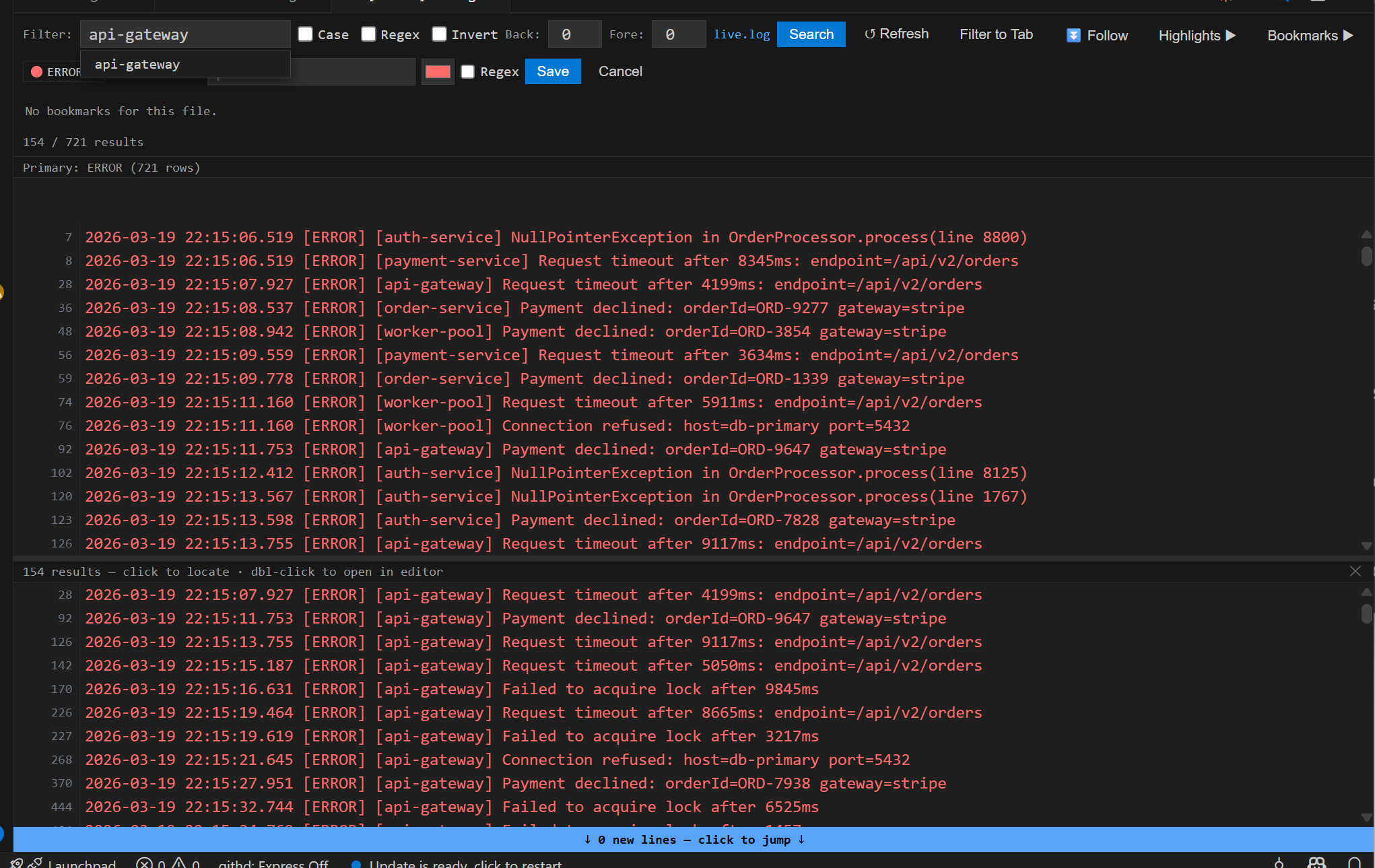Click the highlight pattern text field

(x=353, y=71)
